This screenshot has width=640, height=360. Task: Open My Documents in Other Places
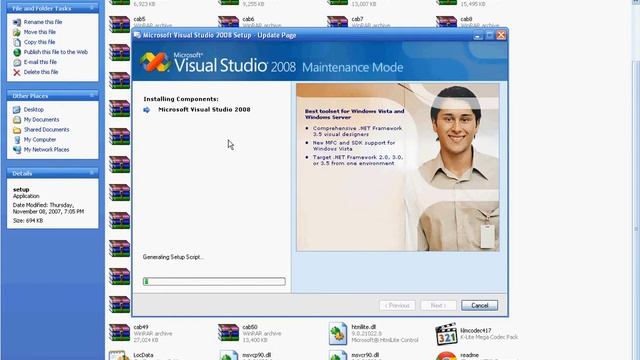coord(41,120)
